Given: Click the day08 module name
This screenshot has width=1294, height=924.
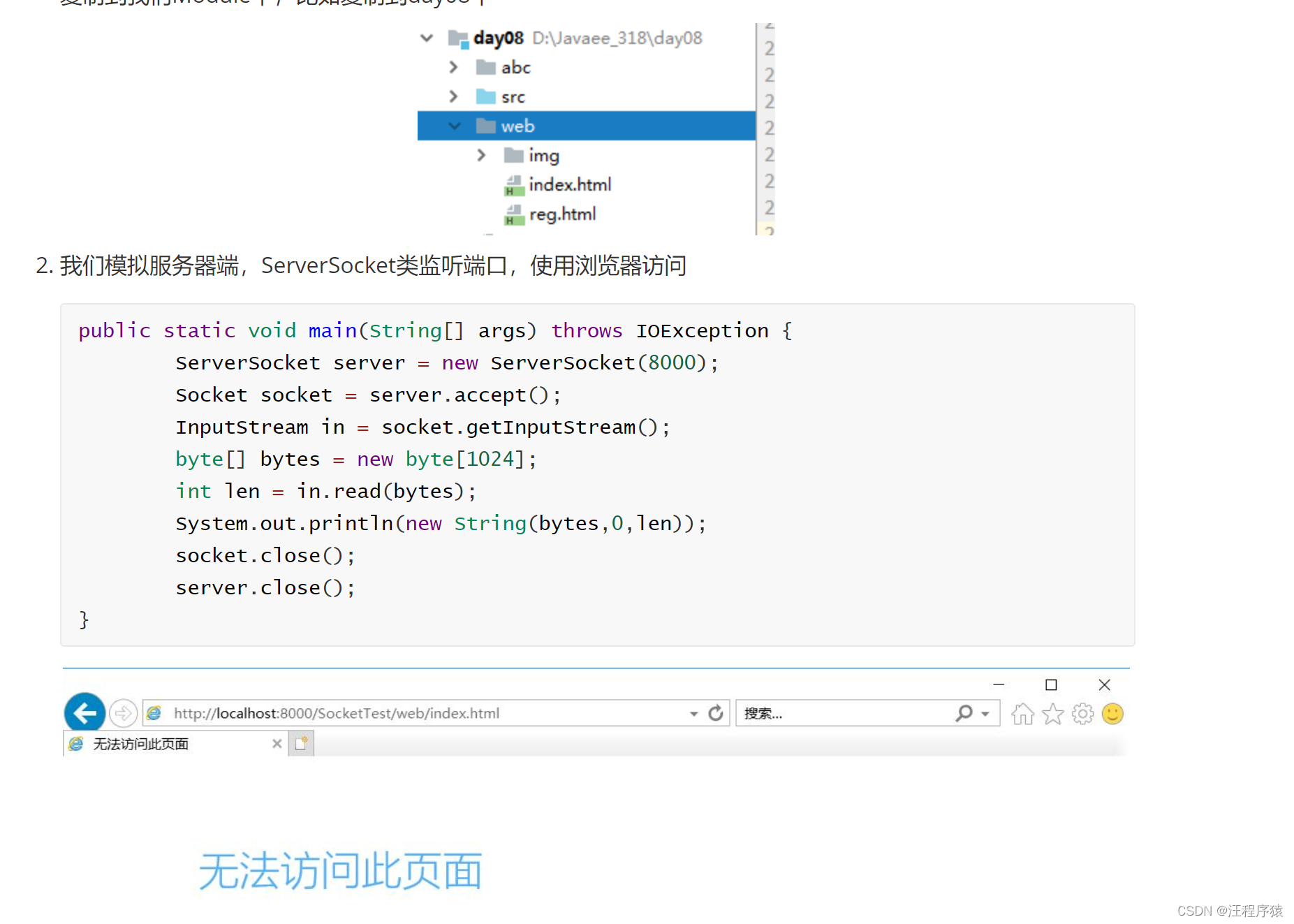Looking at the screenshot, I should coord(499,38).
